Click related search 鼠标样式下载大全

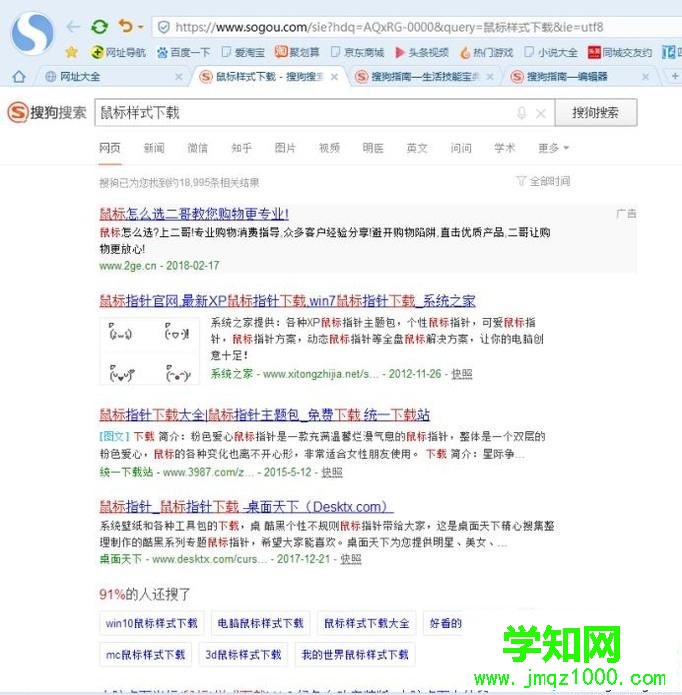point(366,623)
